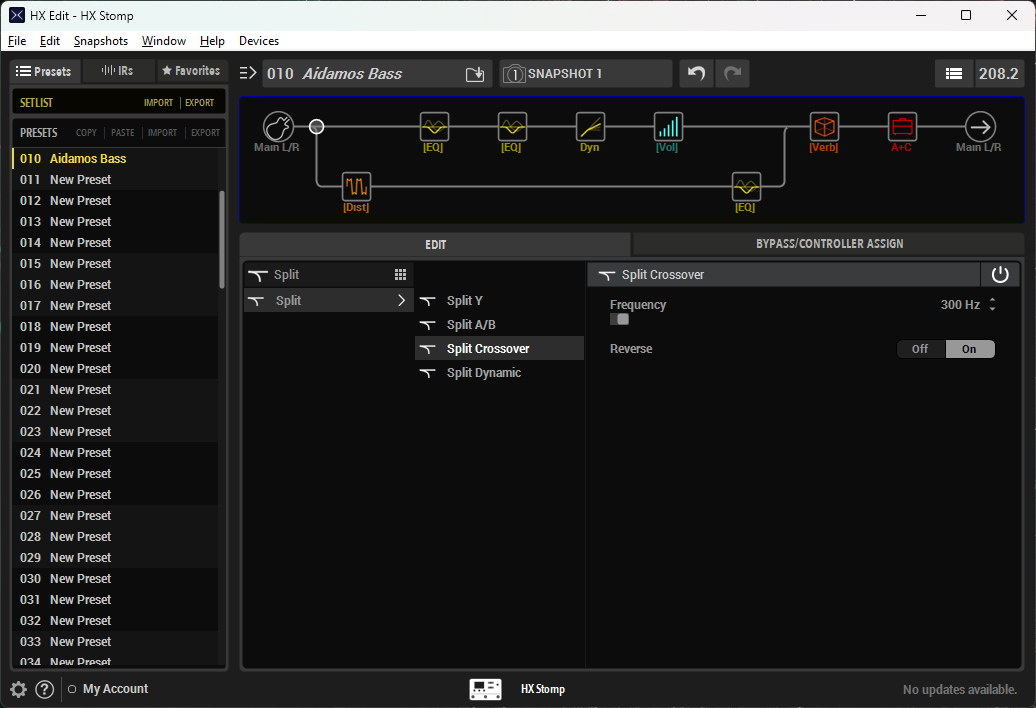
Task: Click presets IMPORT button
Action: 163,133
